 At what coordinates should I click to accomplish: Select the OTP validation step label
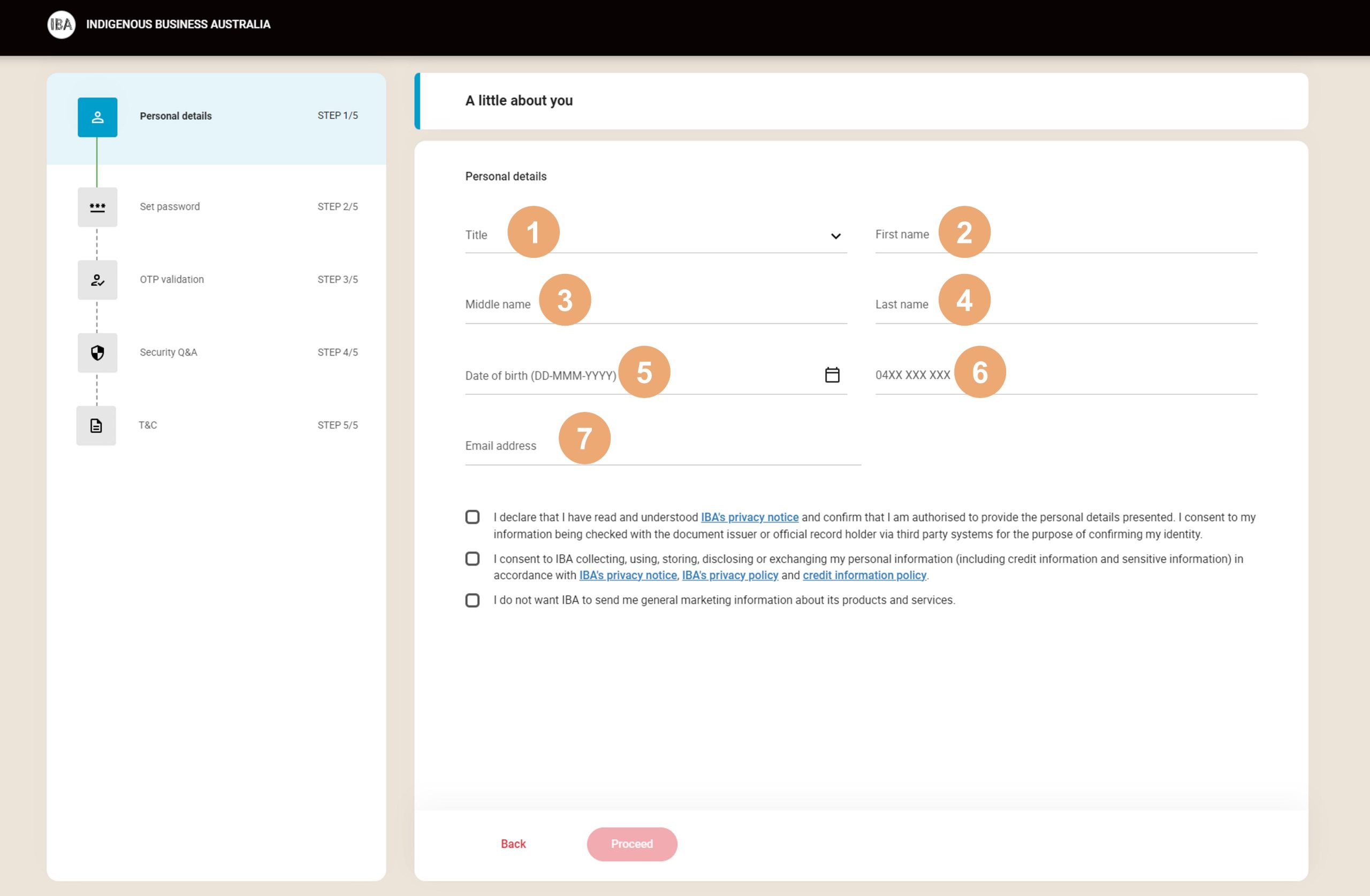point(172,280)
